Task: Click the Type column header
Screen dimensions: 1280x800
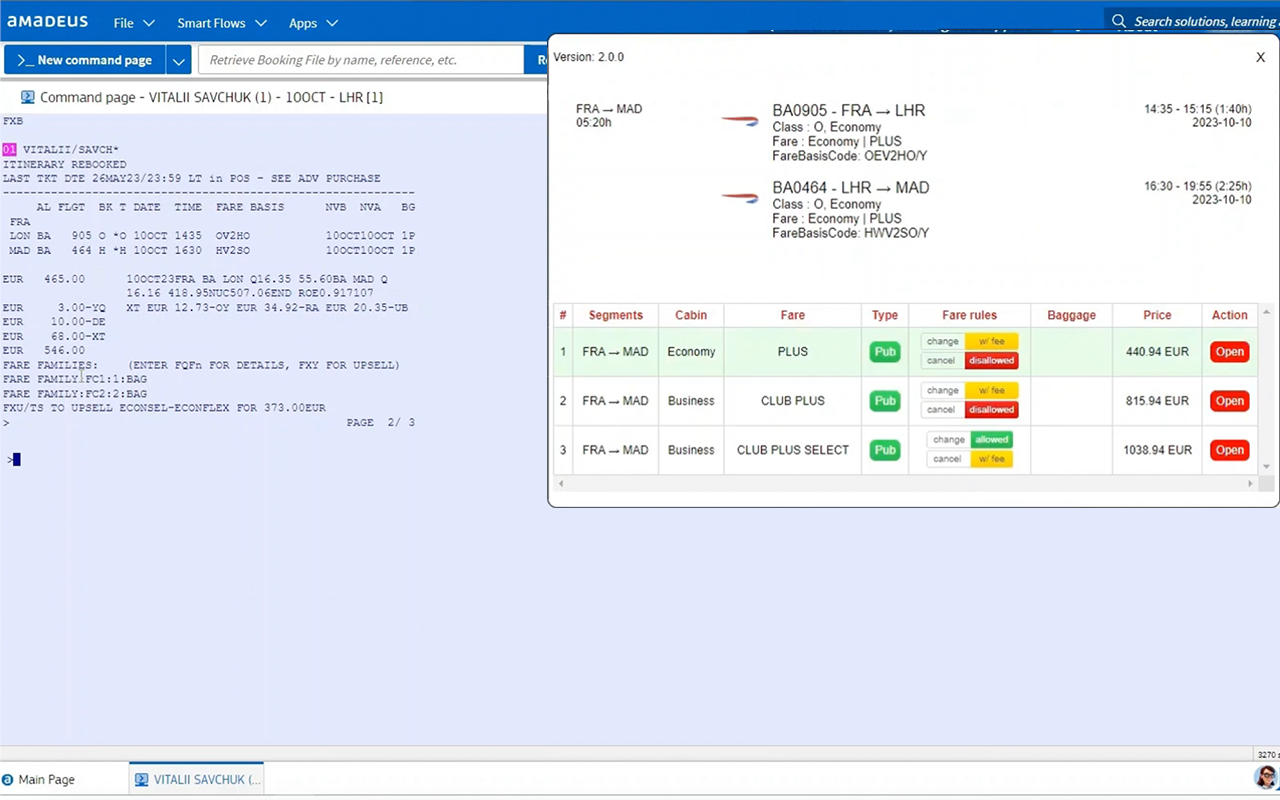Action: [885, 315]
